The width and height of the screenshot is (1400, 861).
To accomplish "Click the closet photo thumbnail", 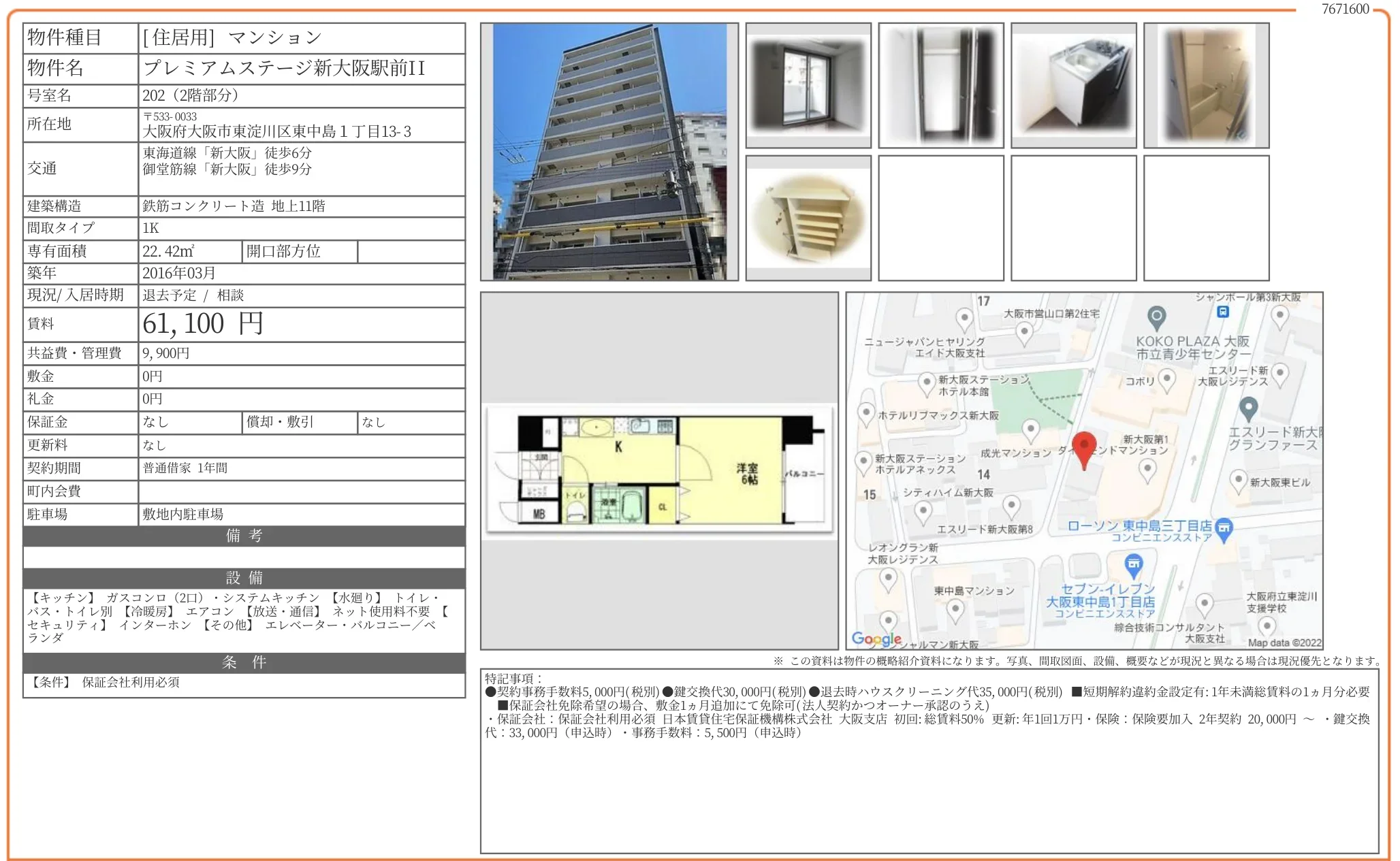I will point(940,84).
